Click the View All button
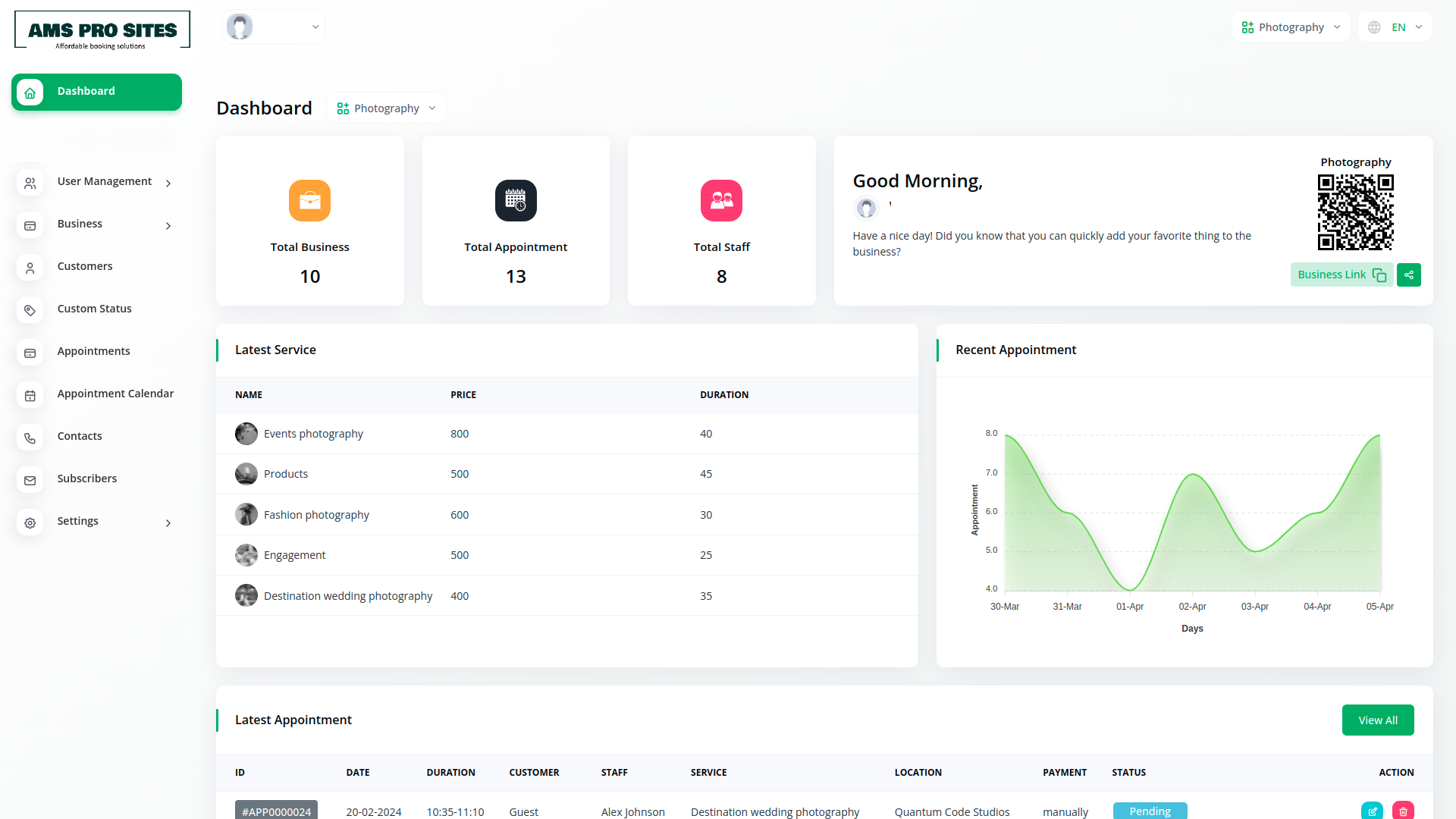 pos(1377,720)
